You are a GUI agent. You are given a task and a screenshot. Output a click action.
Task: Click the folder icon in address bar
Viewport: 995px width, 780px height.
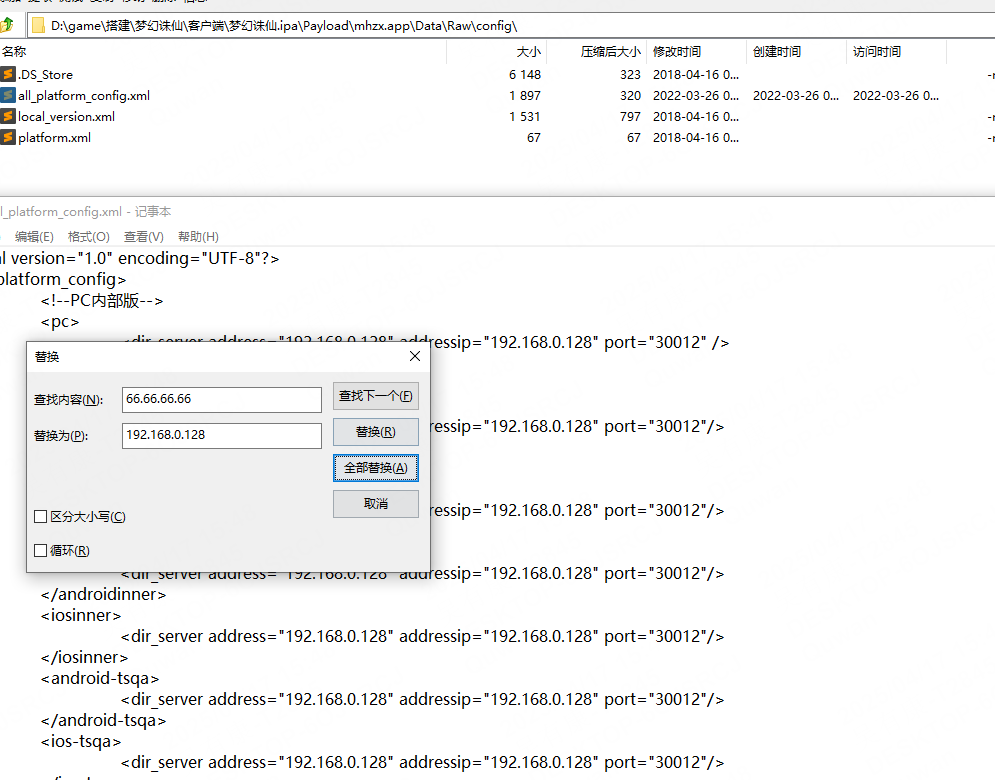tap(38, 25)
